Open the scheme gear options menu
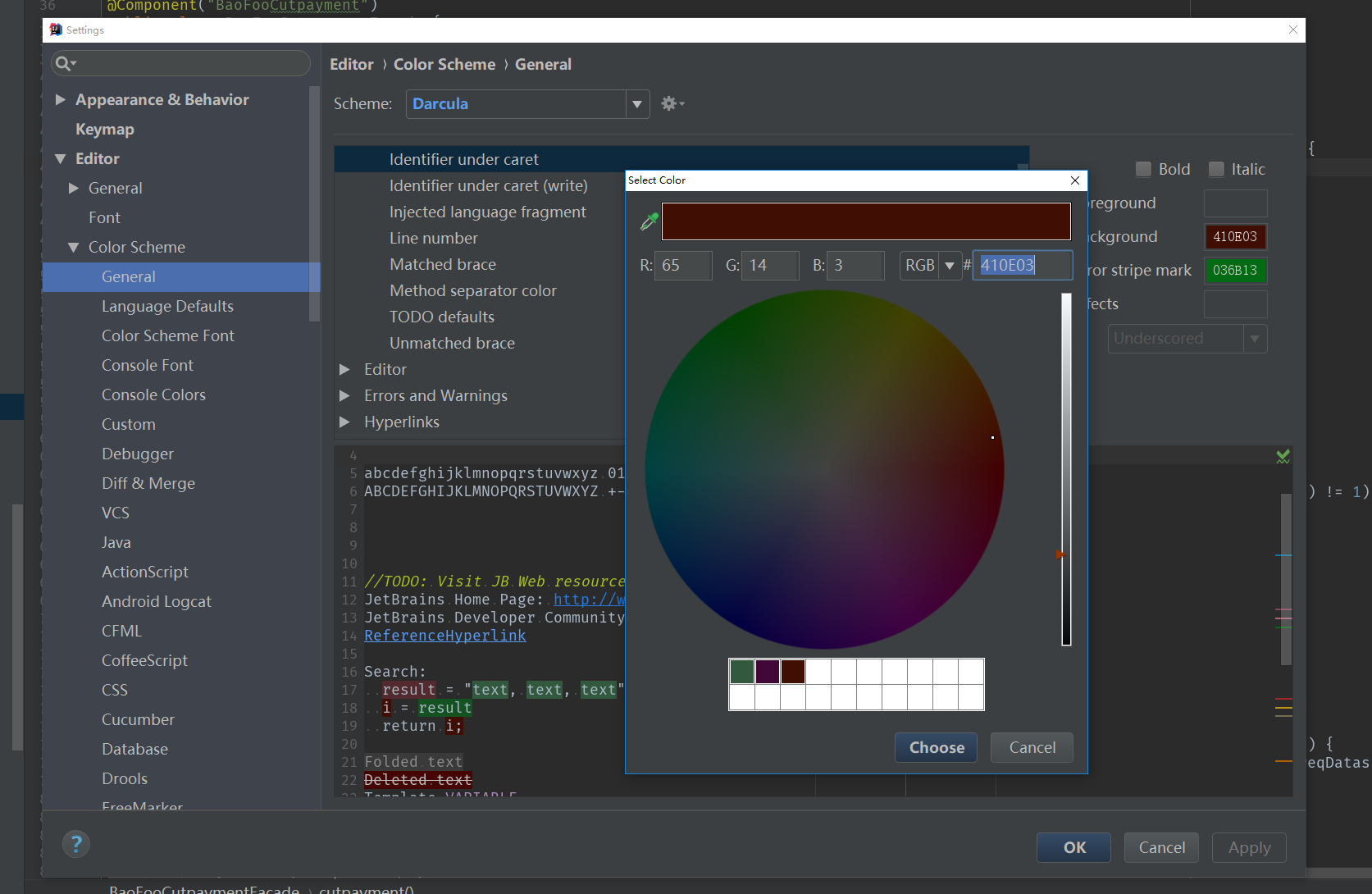 click(x=672, y=103)
